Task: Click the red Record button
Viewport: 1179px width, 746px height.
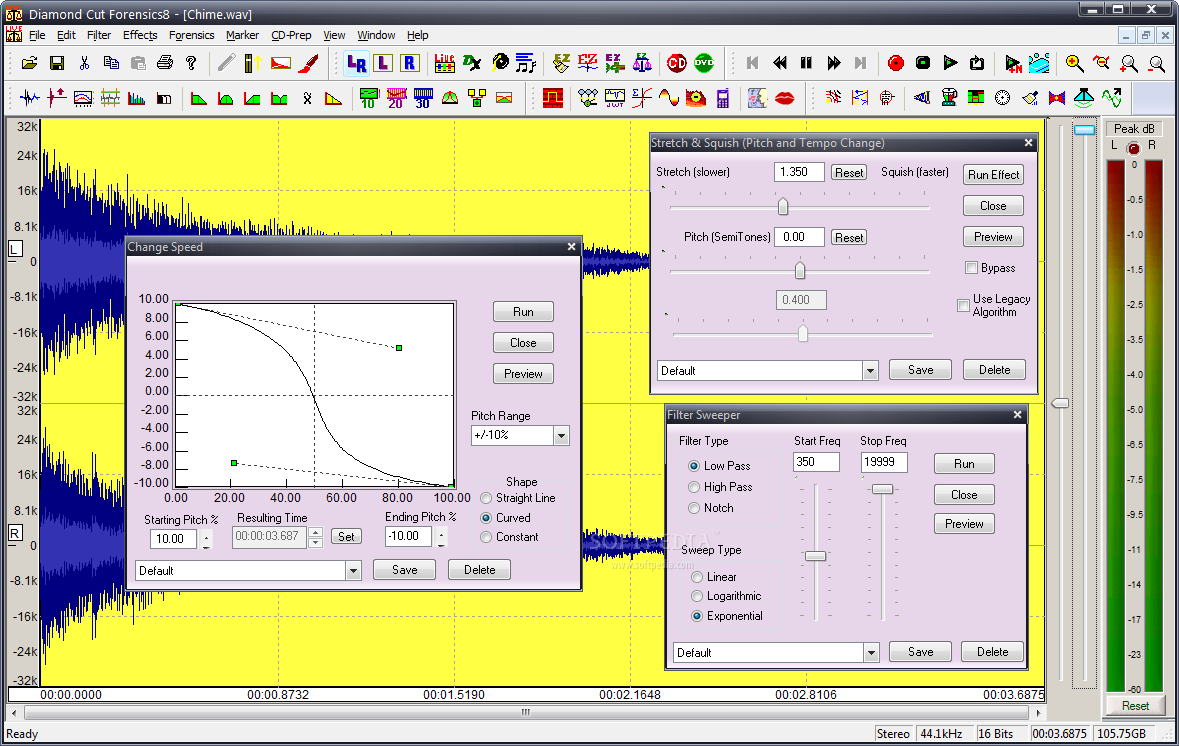Action: [x=896, y=63]
